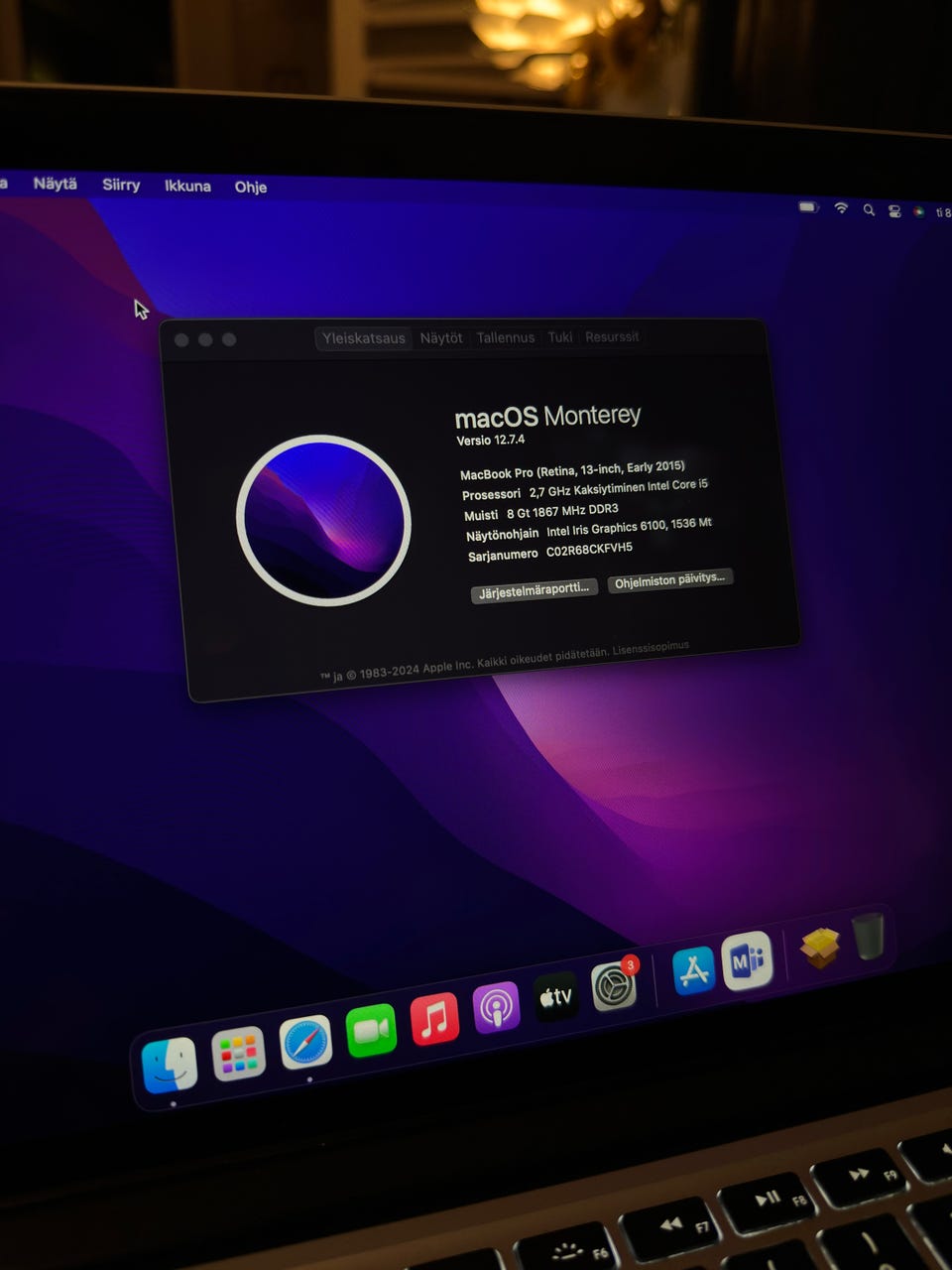
Task: Launch the Apple TV app
Action: point(556,997)
